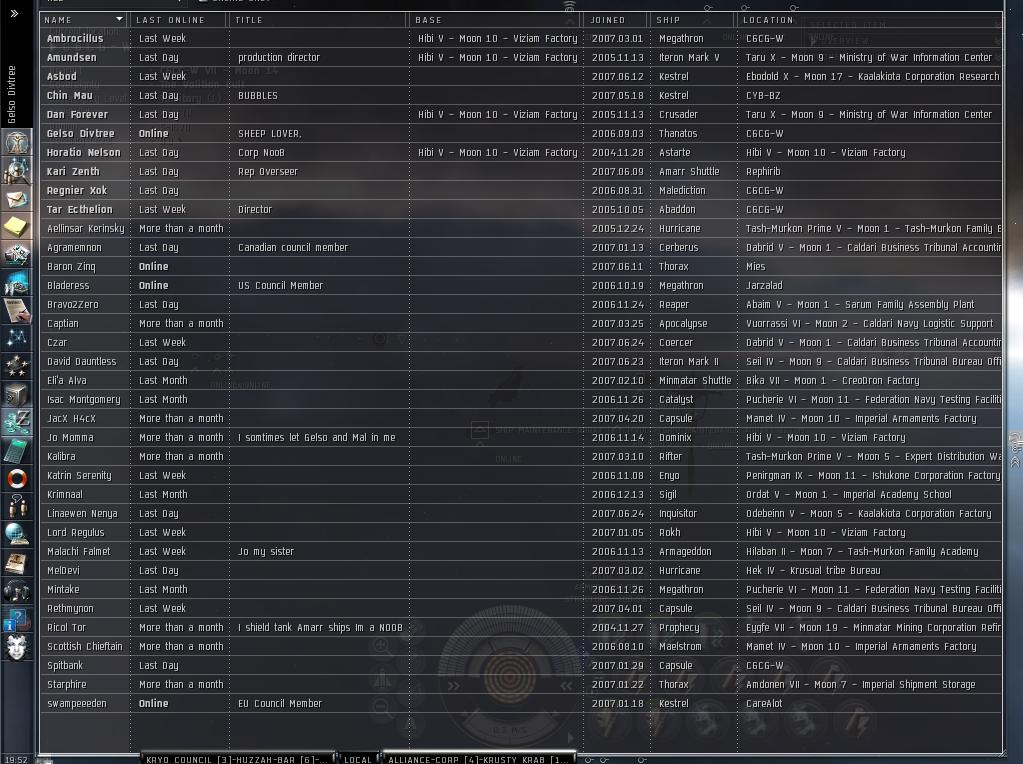Open the in-game Browser globe icon
The image size is (1023, 764).
pyautogui.click(x=16, y=535)
